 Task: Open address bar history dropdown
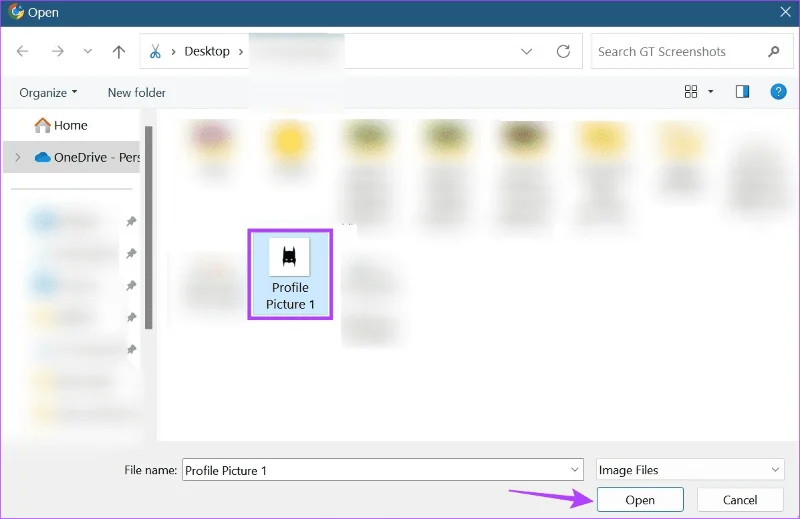point(527,51)
